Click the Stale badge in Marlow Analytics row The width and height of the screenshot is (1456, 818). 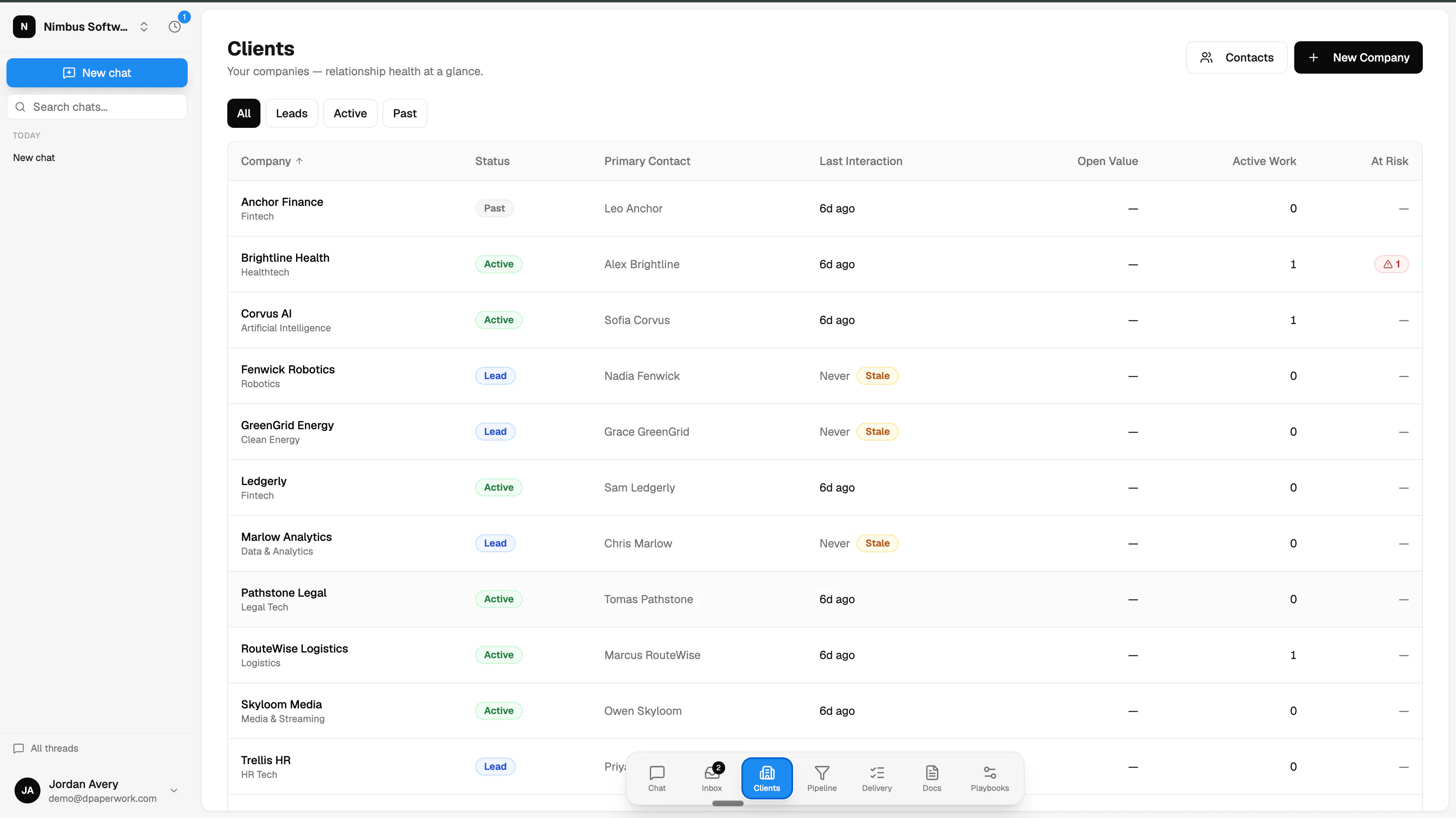point(877,543)
